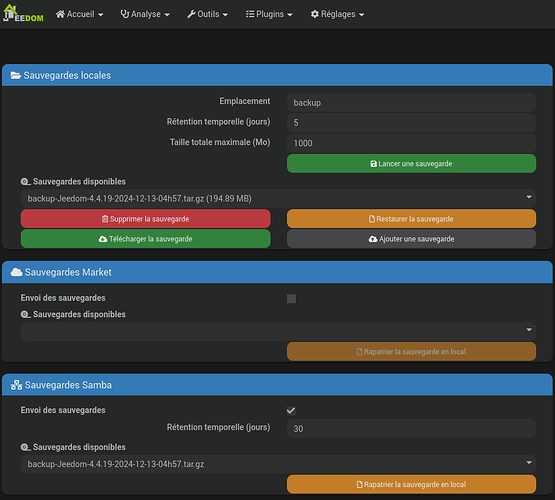Viewport: 555px width, 500px height.
Task: Click the wrench icon in the Outils menu
Action: click(191, 14)
